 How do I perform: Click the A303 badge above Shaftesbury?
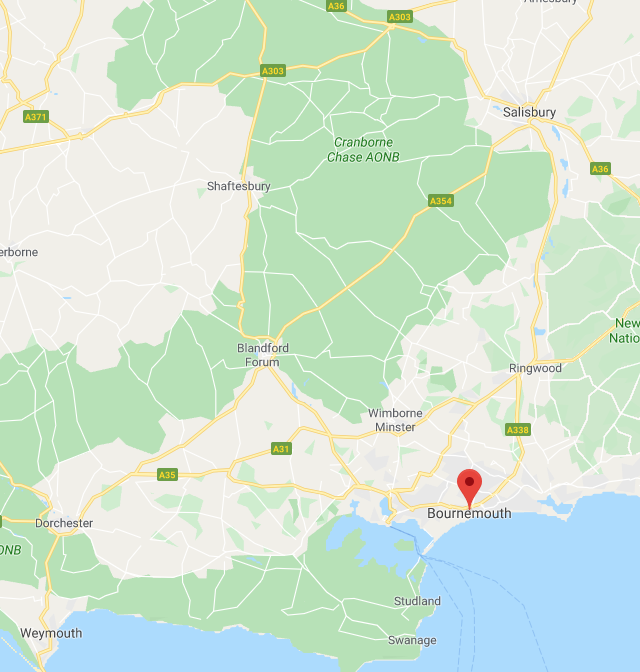(273, 71)
